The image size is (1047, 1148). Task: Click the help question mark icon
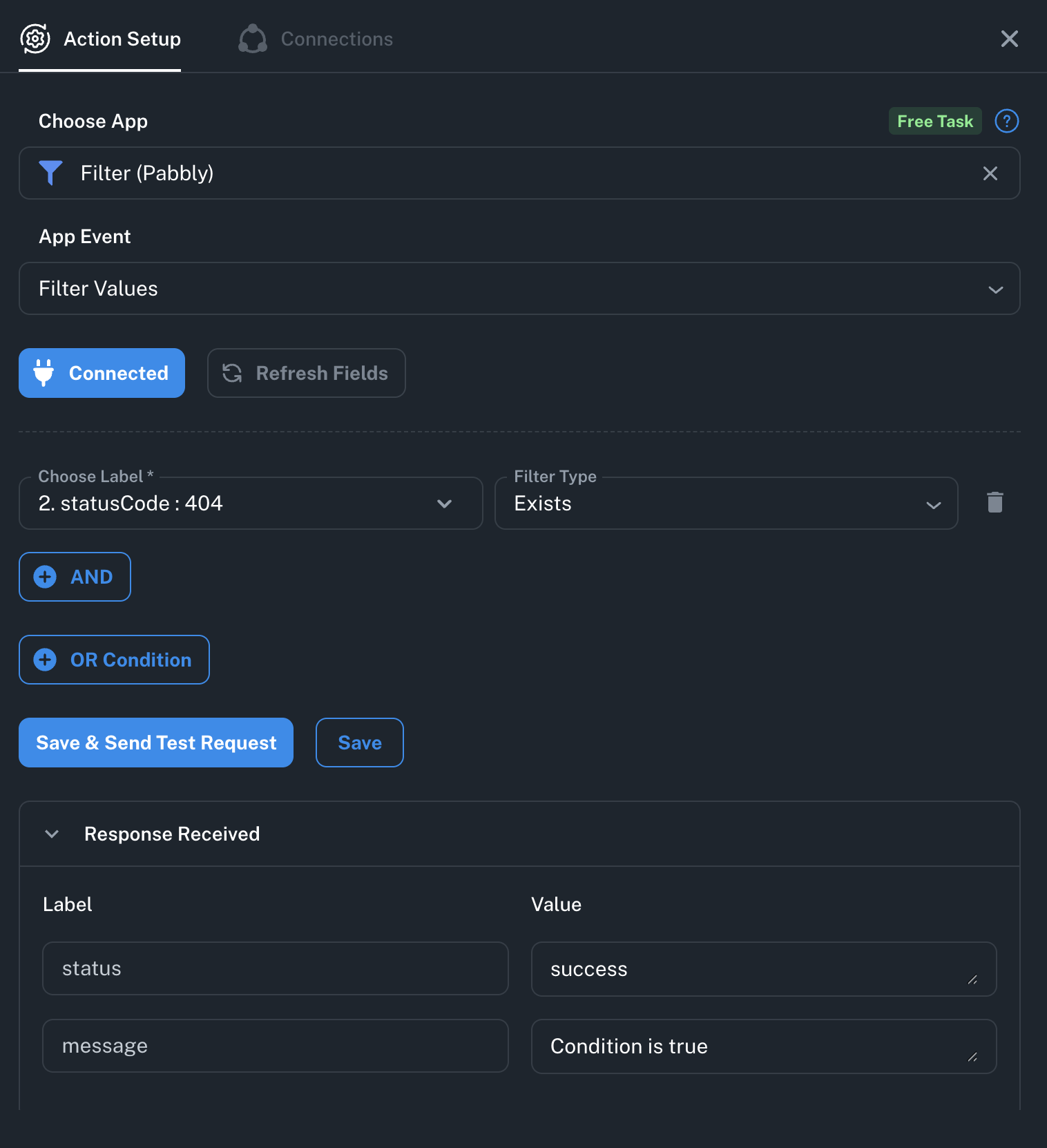click(x=1006, y=122)
